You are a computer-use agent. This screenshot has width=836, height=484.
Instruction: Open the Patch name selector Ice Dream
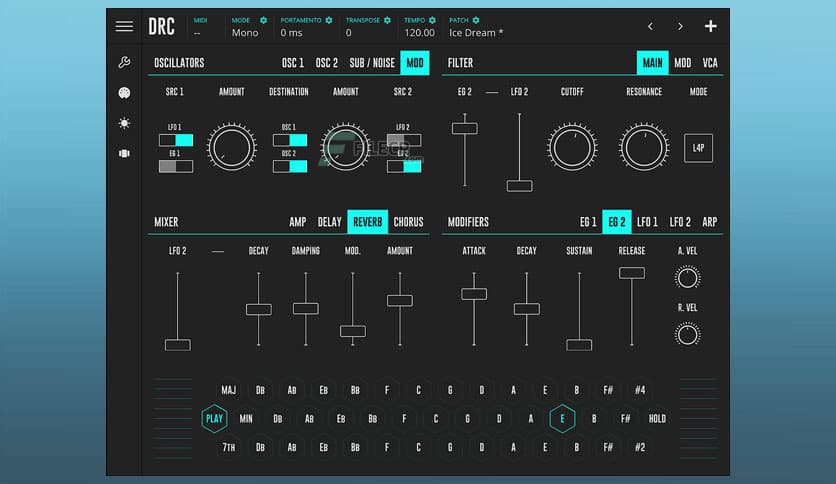tap(476, 33)
